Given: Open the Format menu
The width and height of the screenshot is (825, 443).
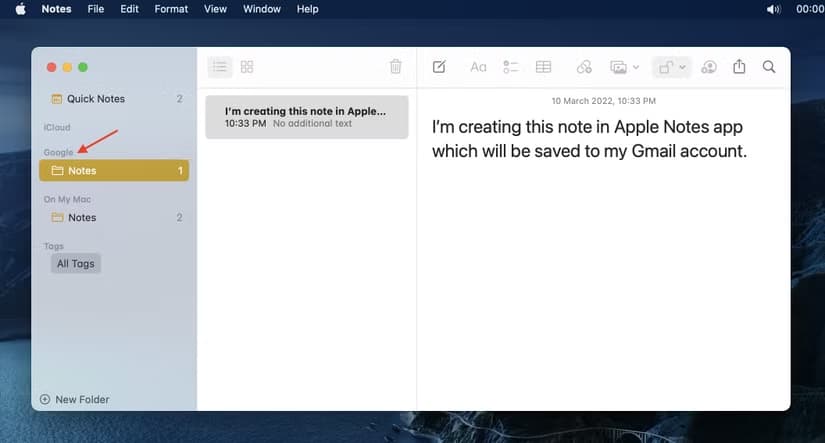Looking at the screenshot, I should [171, 9].
